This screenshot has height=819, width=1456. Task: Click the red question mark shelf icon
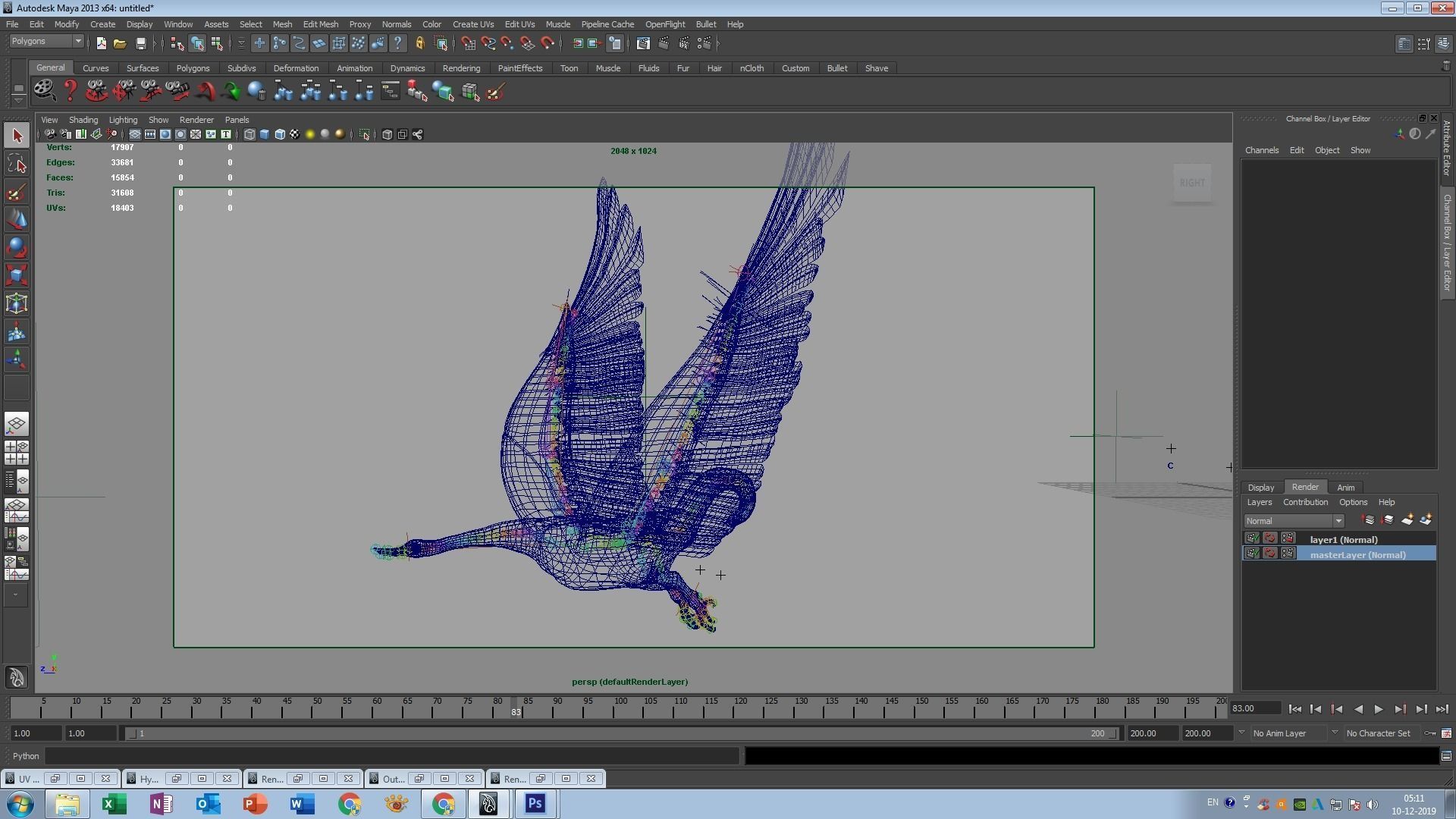(x=70, y=92)
